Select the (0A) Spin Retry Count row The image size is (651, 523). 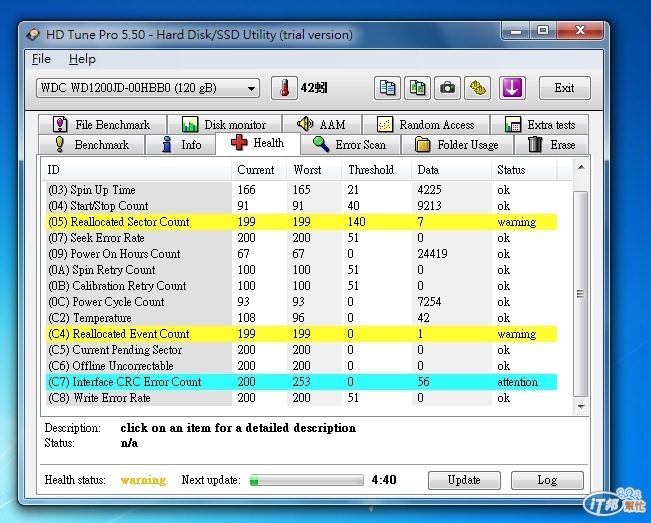click(301, 270)
